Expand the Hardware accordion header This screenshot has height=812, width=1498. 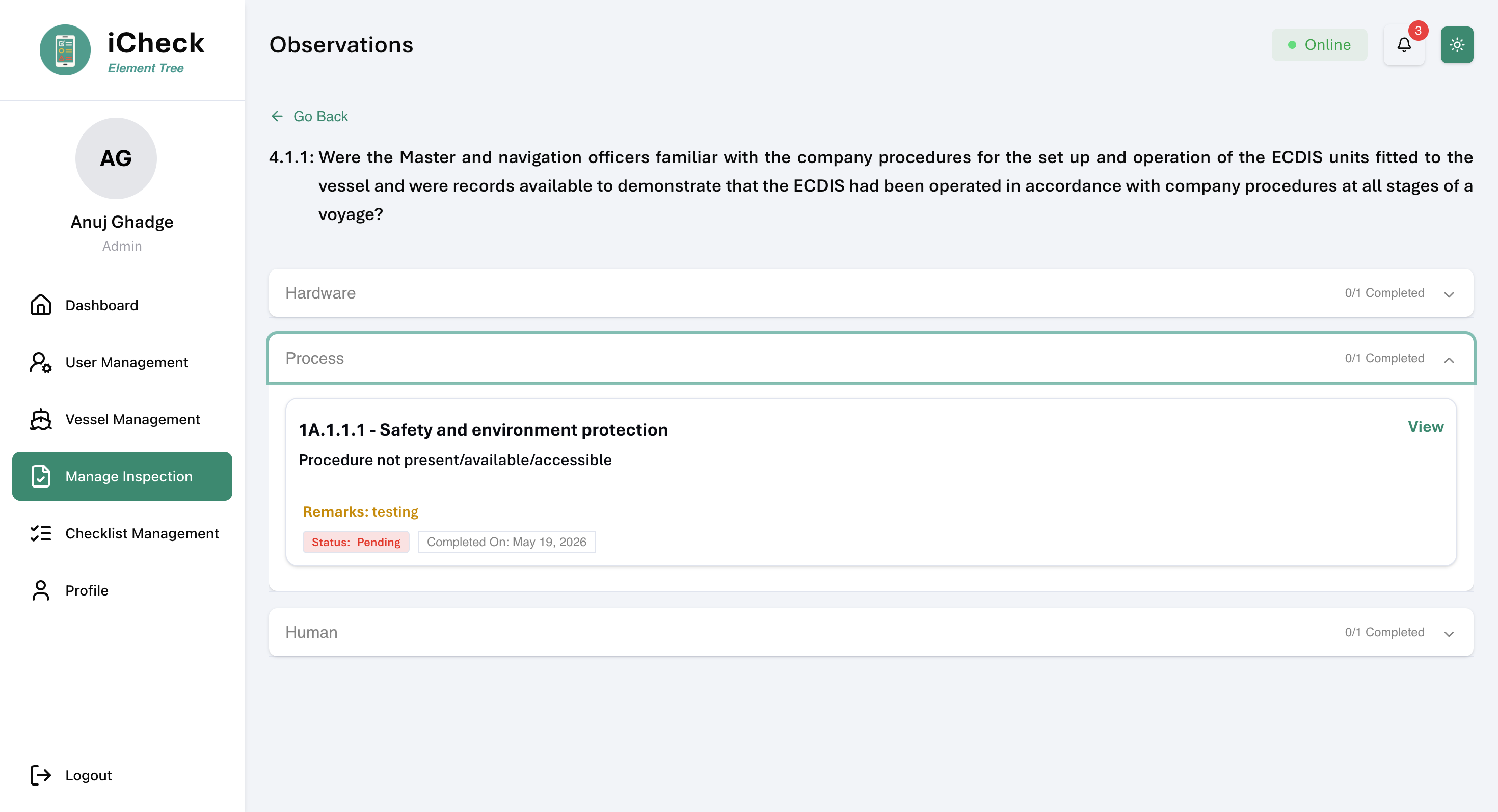(x=871, y=293)
